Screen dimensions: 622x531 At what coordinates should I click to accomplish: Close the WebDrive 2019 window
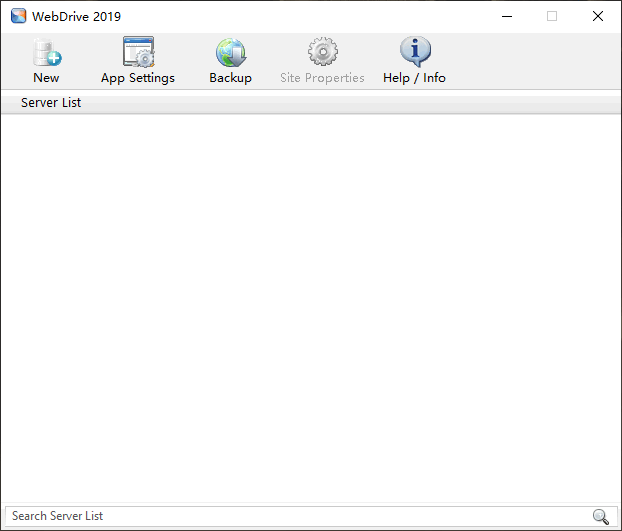click(x=598, y=16)
